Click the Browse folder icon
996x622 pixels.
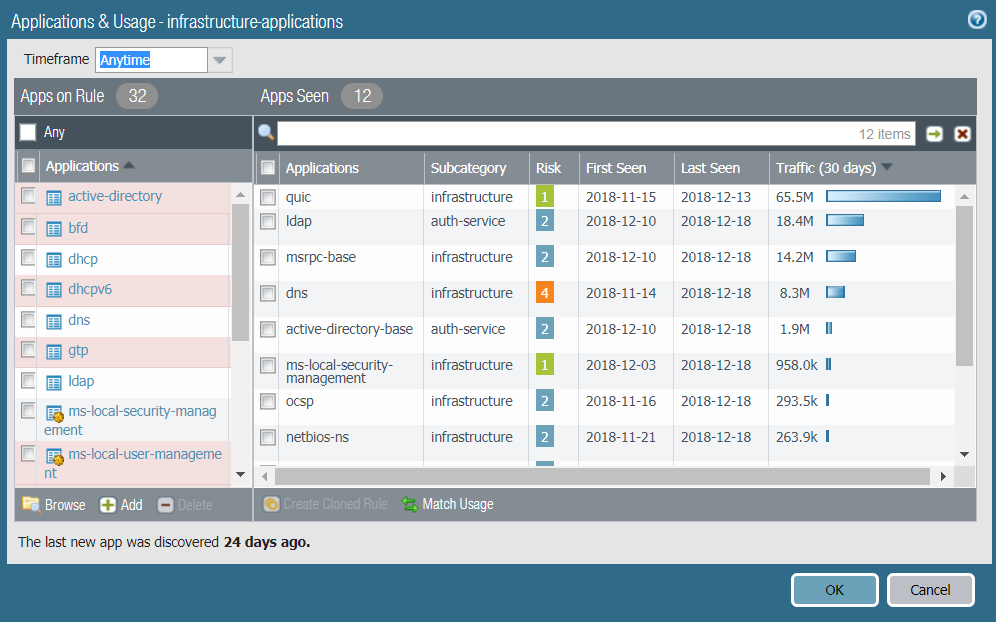tap(31, 504)
